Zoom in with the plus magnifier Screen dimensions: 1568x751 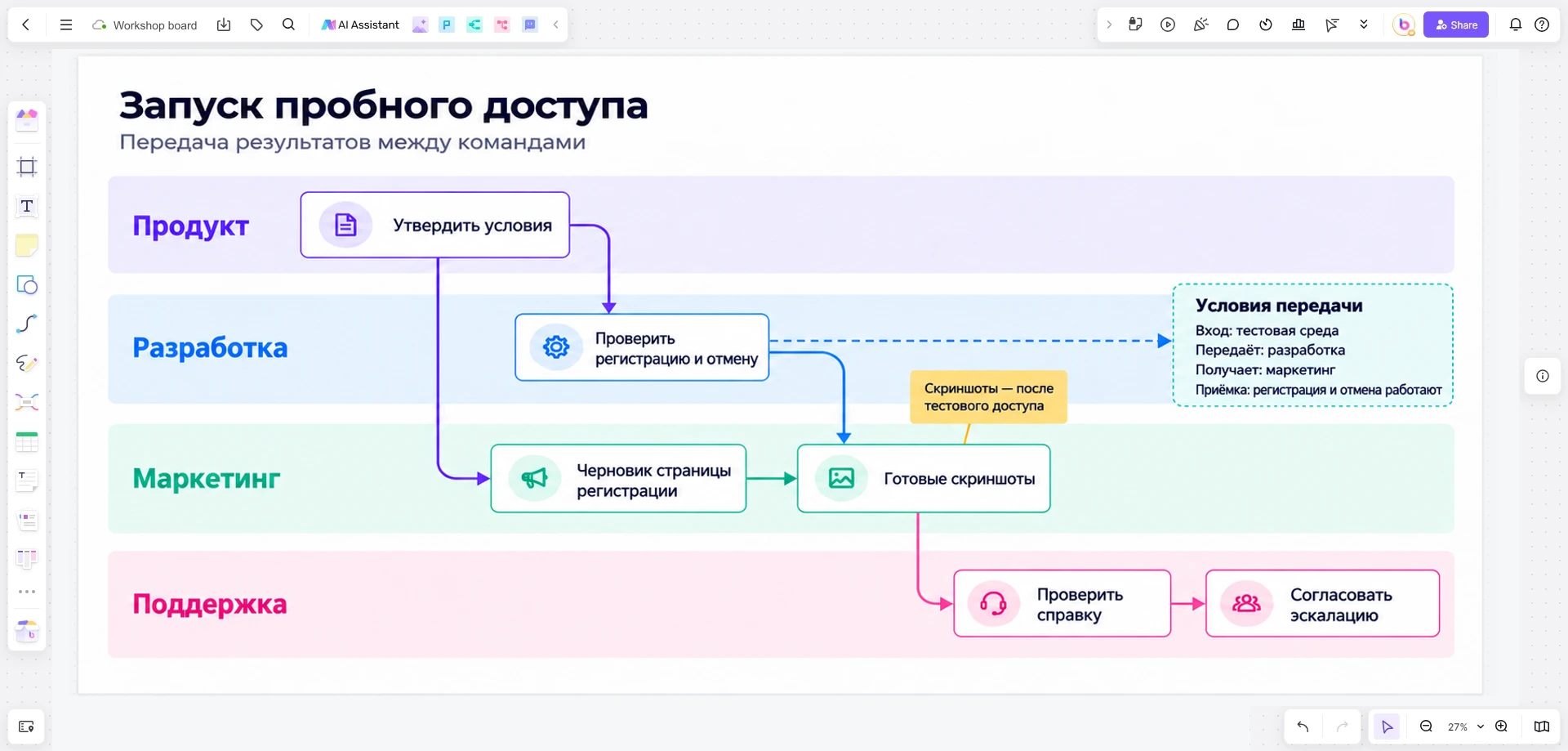[1501, 726]
